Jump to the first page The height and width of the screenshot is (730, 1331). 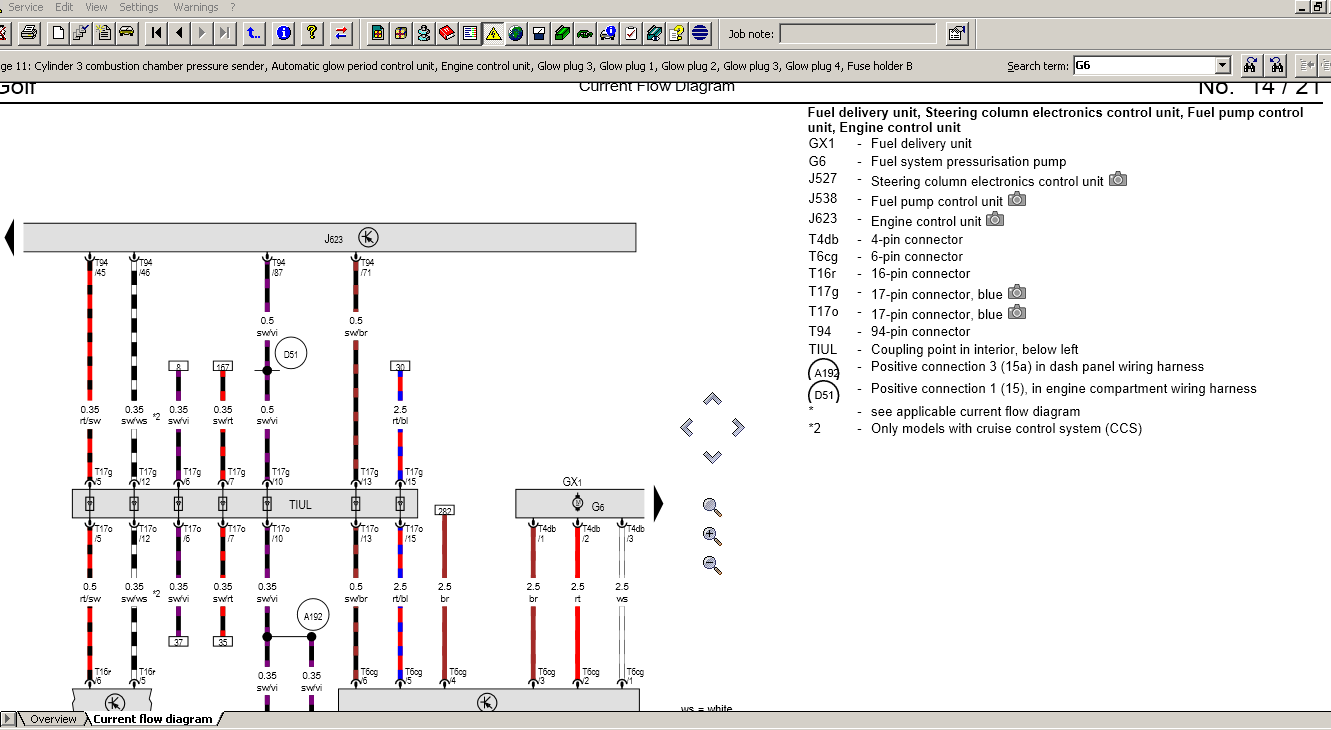tap(157, 33)
